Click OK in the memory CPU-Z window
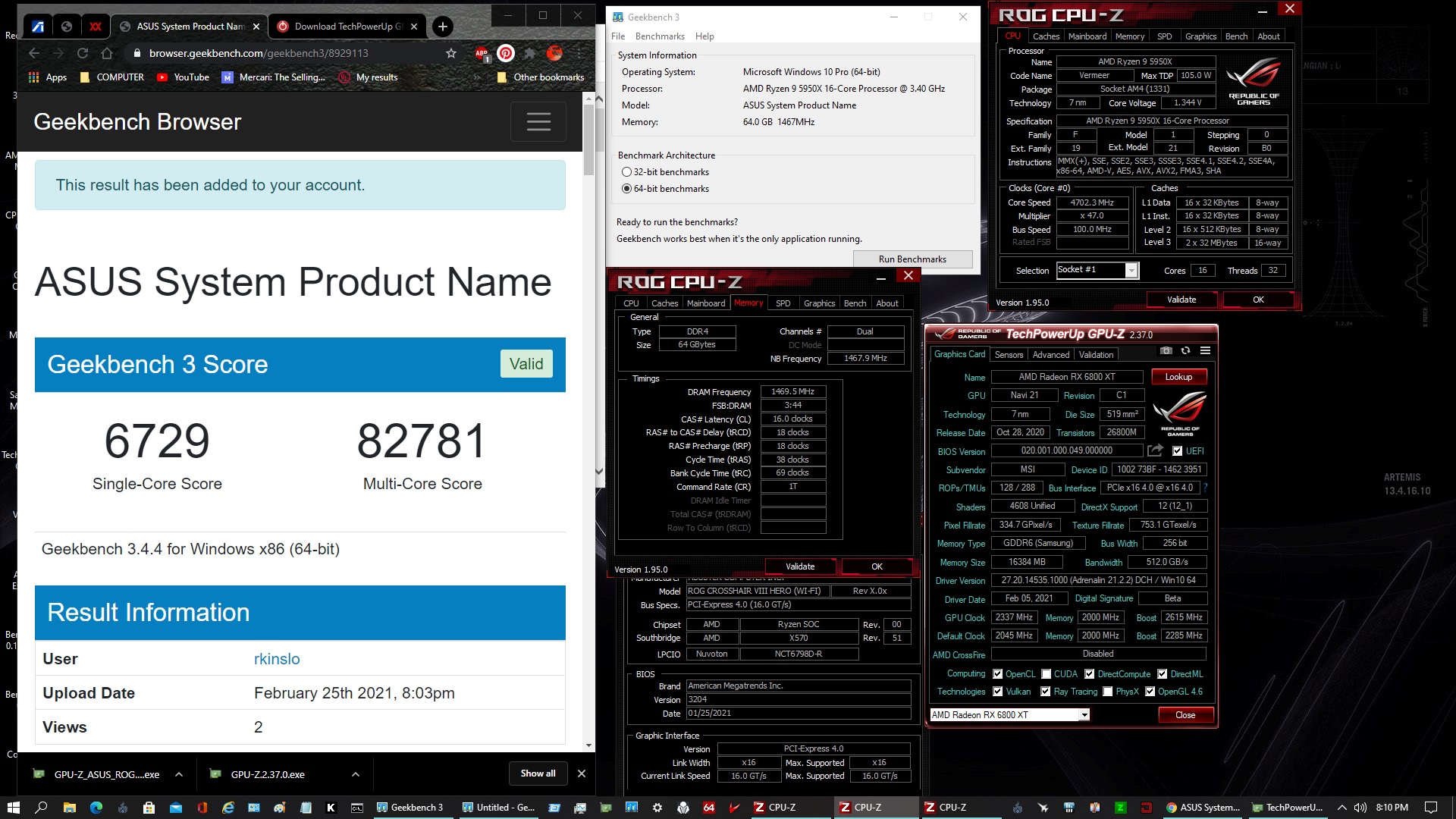The width and height of the screenshot is (1456, 819). [877, 566]
